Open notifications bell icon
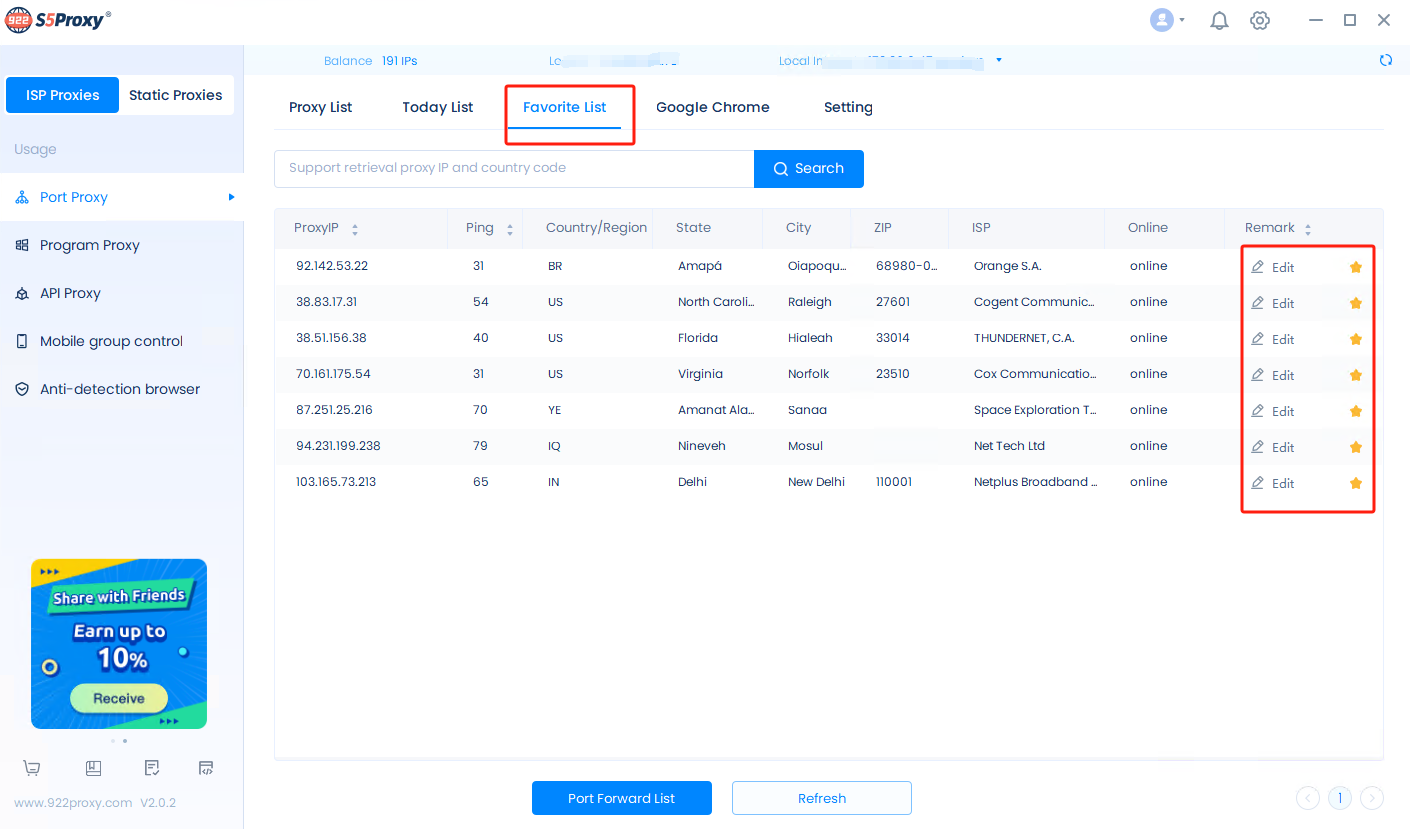The width and height of the screenshot is (1410, 829). click(1219, 20)
